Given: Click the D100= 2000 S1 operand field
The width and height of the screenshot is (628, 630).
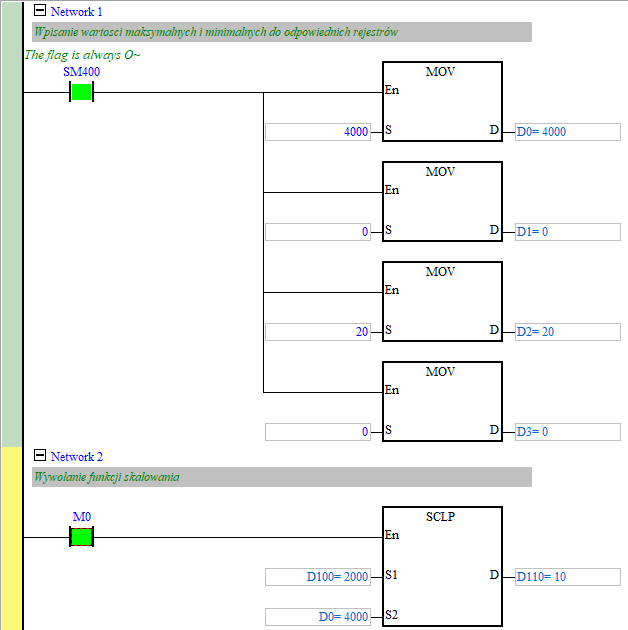Looking at the screenshot, I should click(x=318, y=577).
